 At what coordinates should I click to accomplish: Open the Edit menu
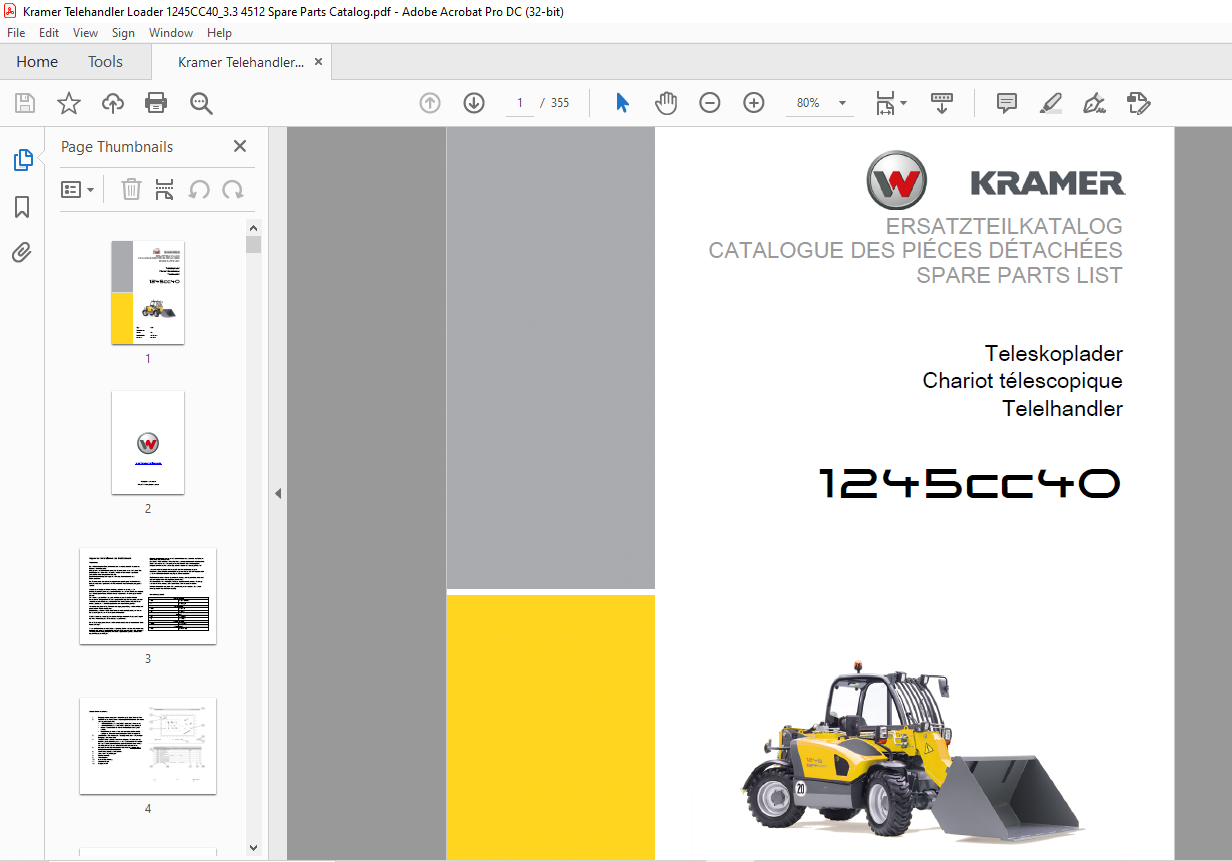pos(49,33)
